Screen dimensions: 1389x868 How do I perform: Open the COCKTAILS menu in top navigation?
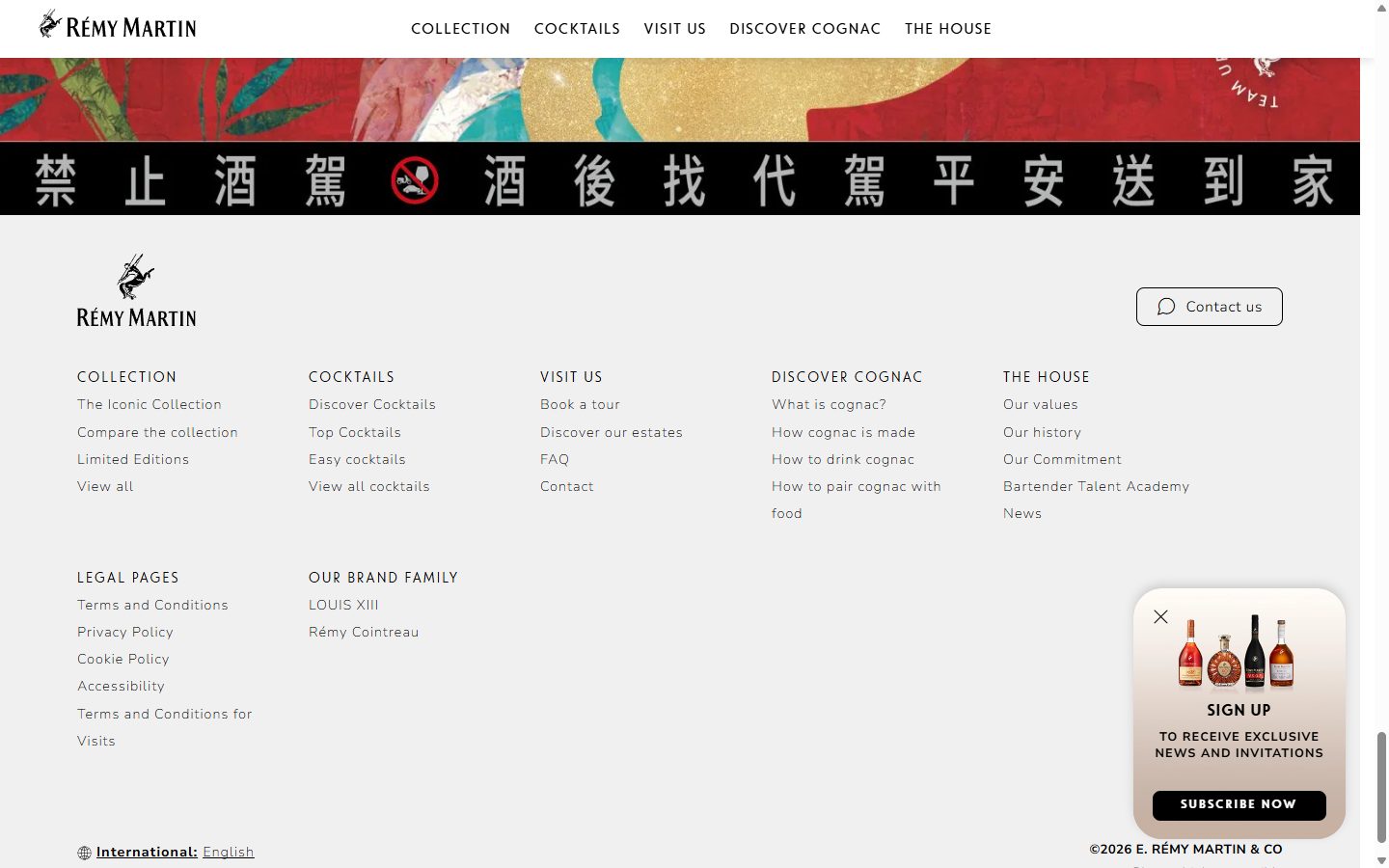point(577,29)
